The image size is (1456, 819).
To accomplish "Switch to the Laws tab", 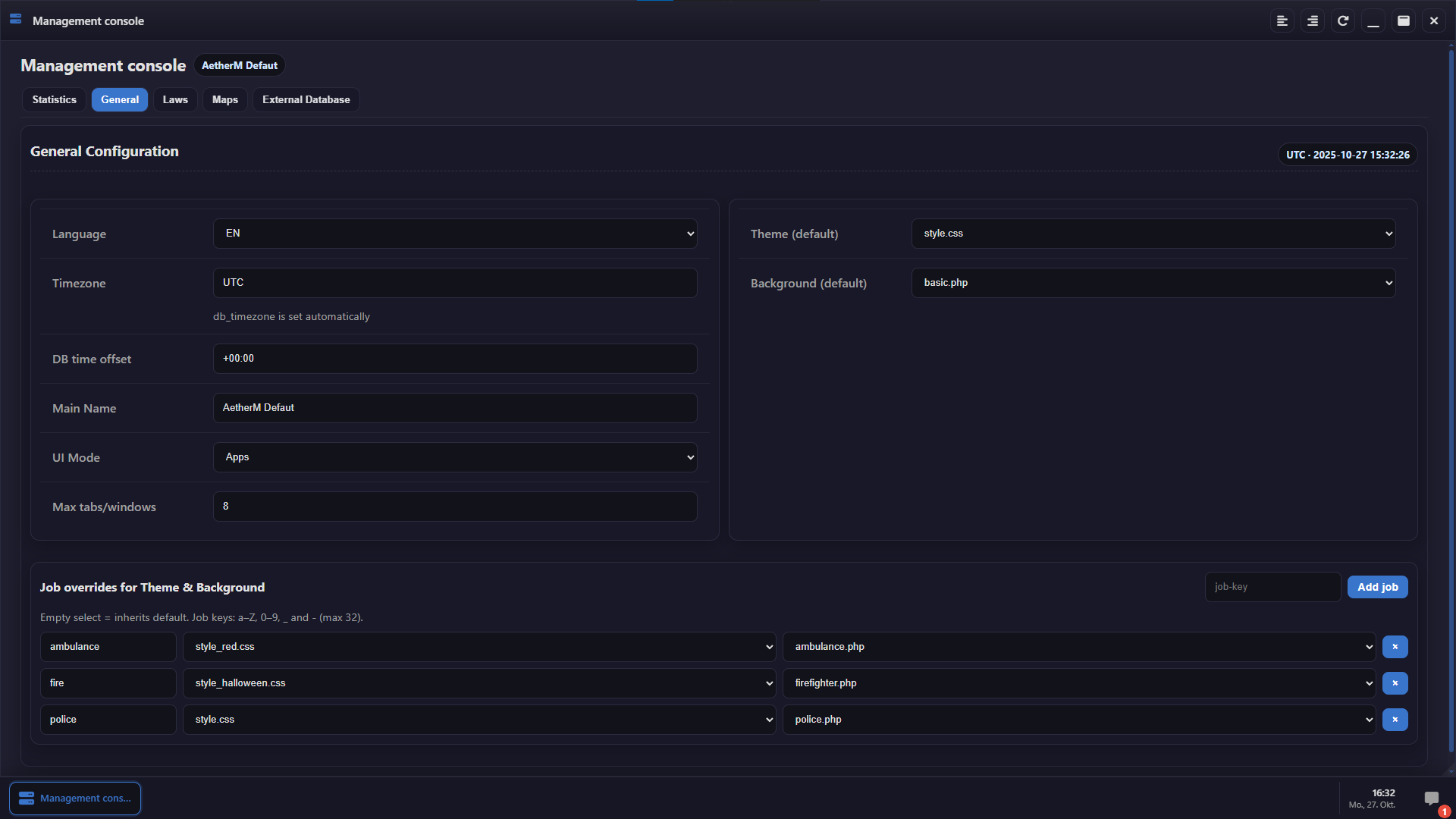I will [x=175, y=99].
